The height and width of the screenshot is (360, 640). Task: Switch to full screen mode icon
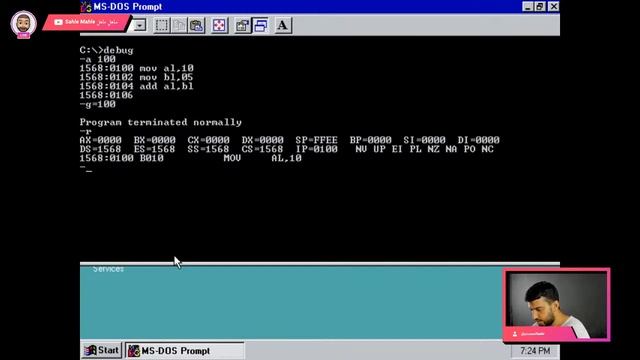[219, 25]
